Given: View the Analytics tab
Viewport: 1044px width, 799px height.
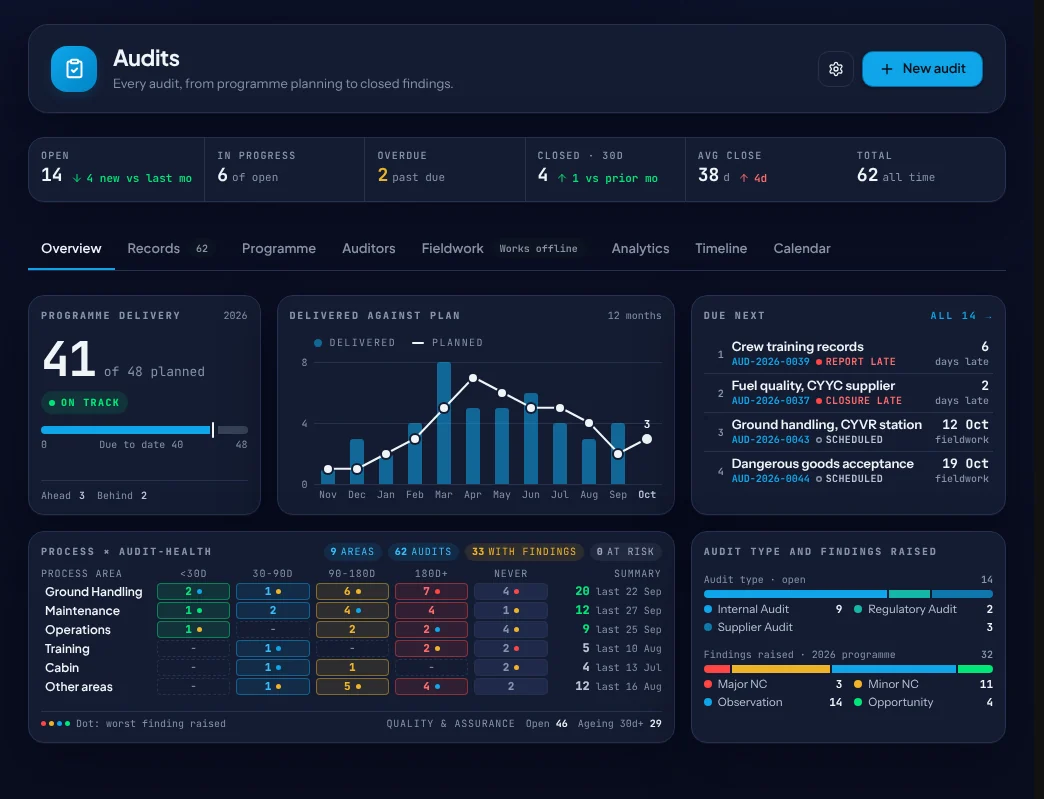Looking at the screenshot, I should (x=640, y=248).
